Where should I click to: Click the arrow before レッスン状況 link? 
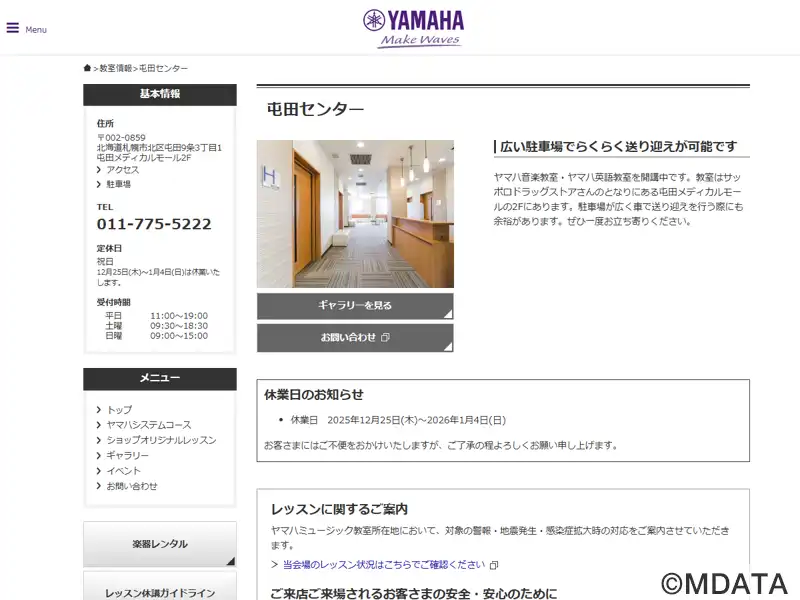[274, 565]
